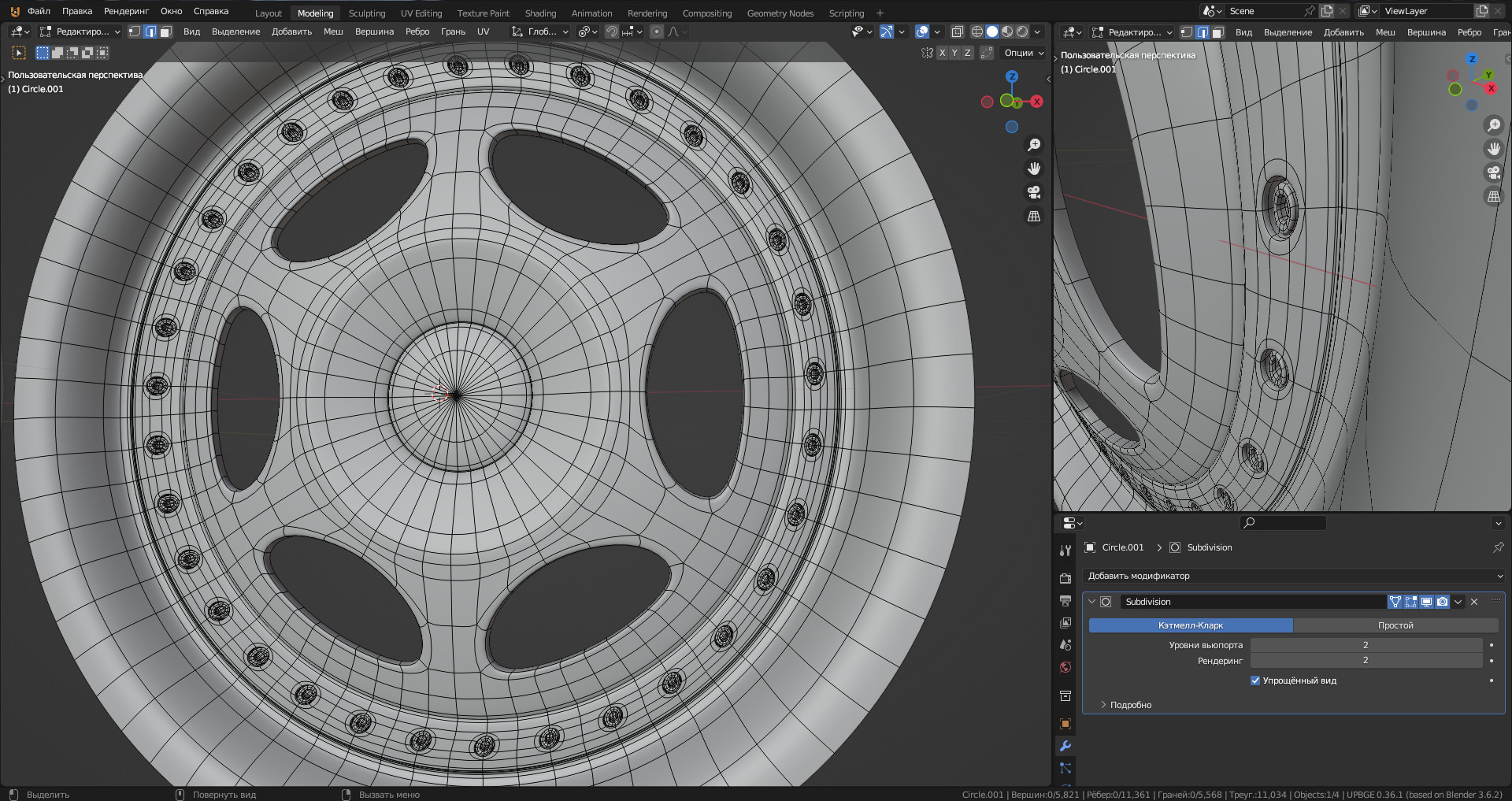Click the zoom magnifier icon in main viewport
This screenshot has height=801, width=1512.
click(1034, 145)
